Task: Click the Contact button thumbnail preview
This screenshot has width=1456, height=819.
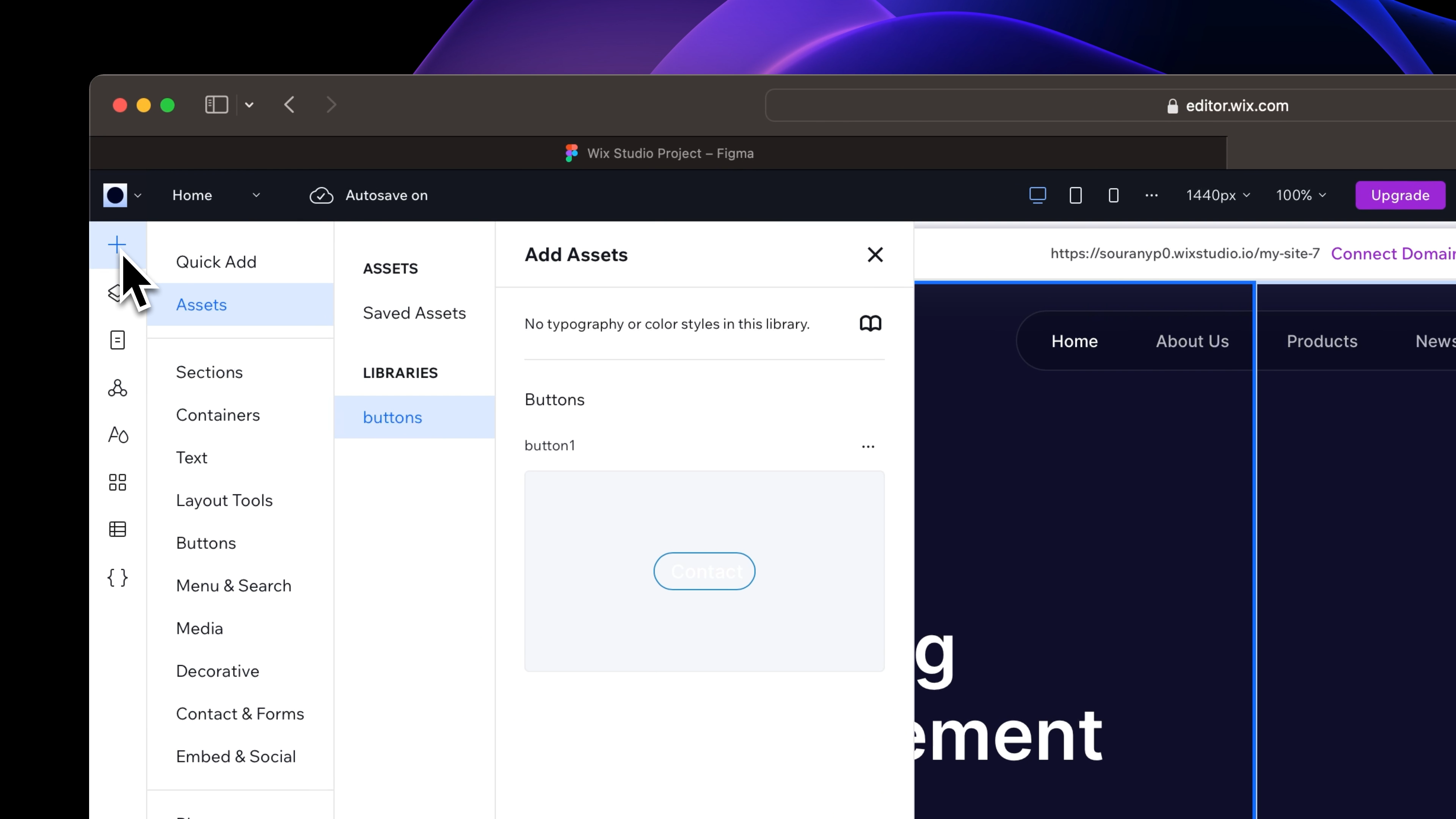Action: pos(704,571)
